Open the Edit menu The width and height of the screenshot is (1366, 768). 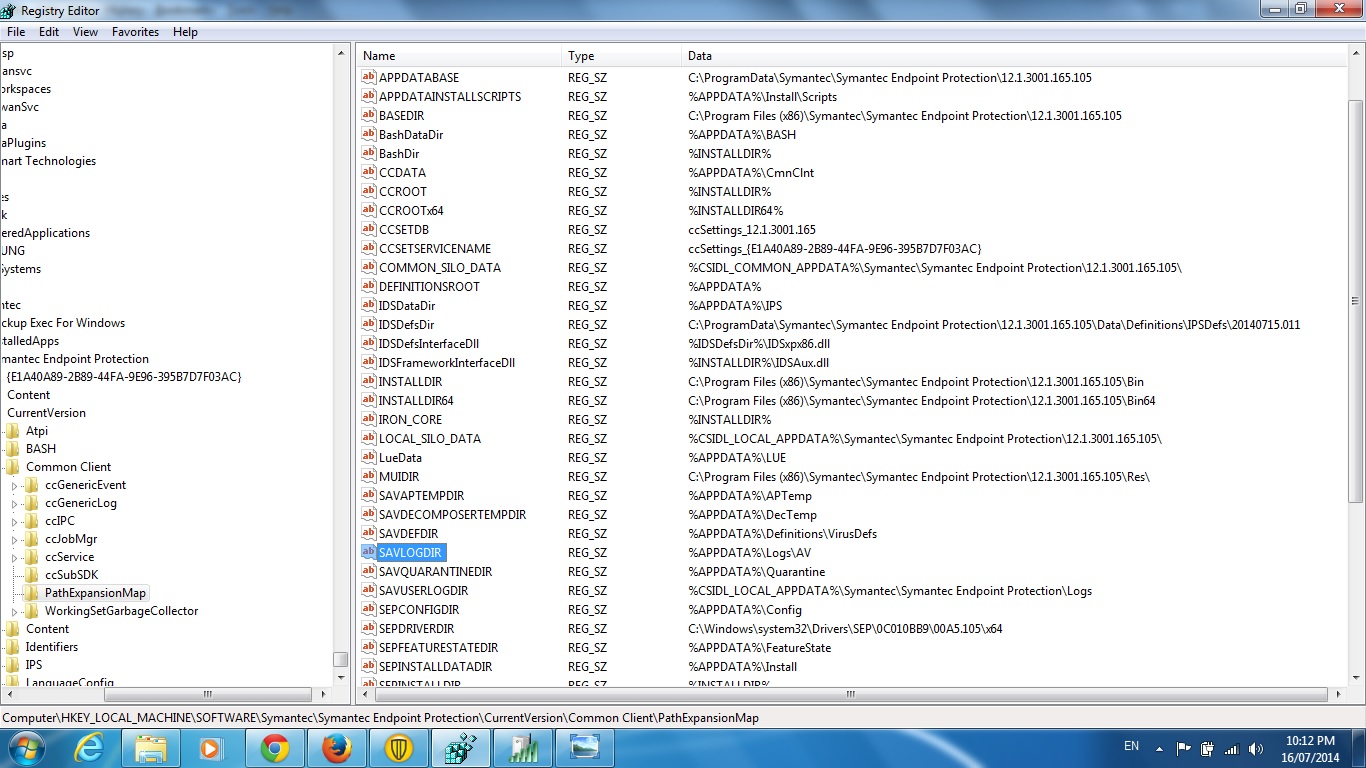49,32
